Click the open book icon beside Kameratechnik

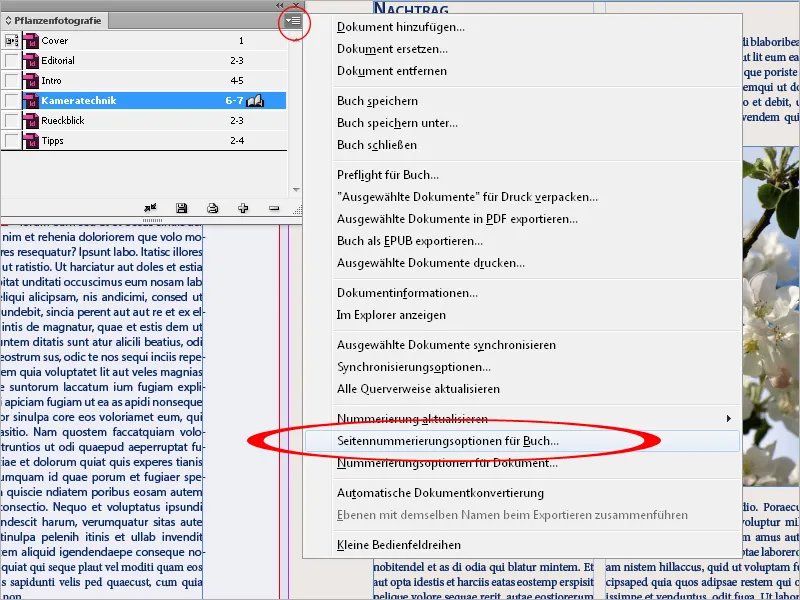coord(255,101)
